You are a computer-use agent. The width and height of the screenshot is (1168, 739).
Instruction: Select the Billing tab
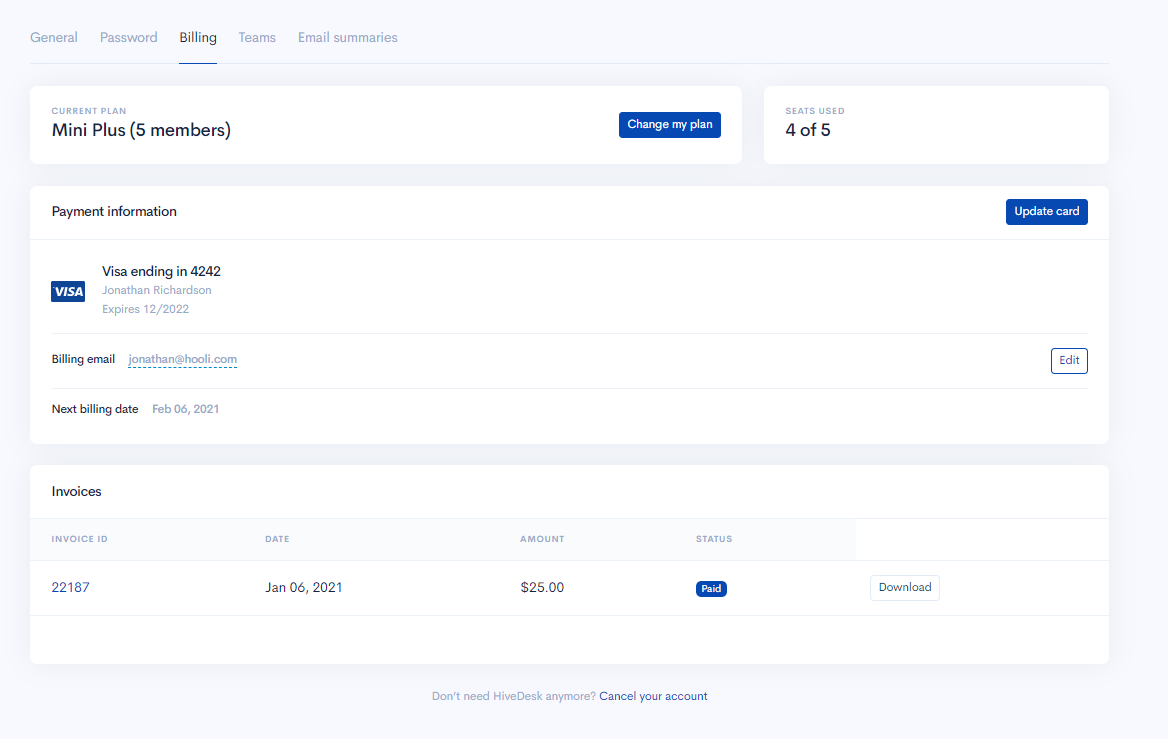point(198,37)
